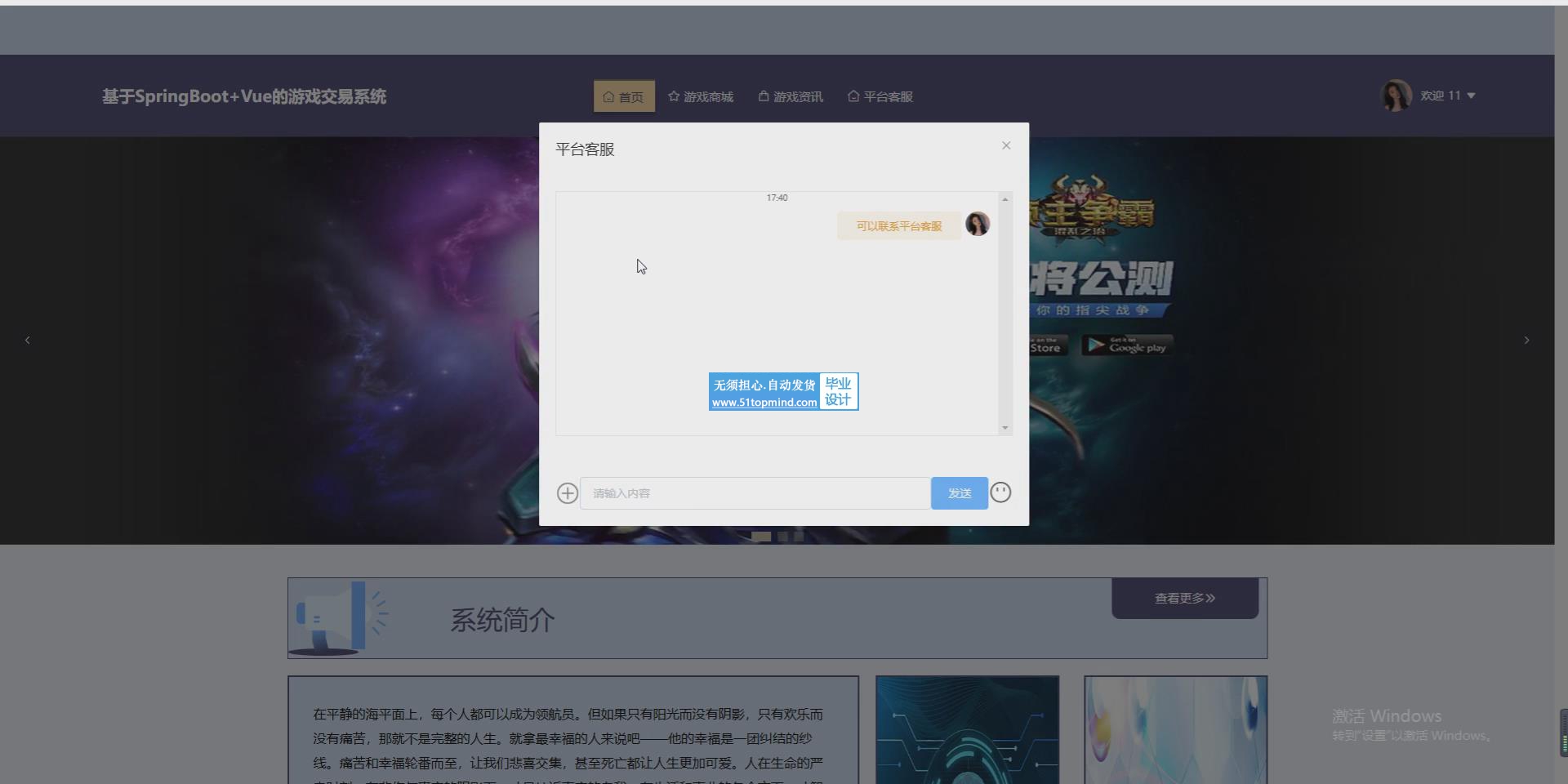Click the profile avatar in header
The width and height of the screenshot is (1568, 784).
1396,96
